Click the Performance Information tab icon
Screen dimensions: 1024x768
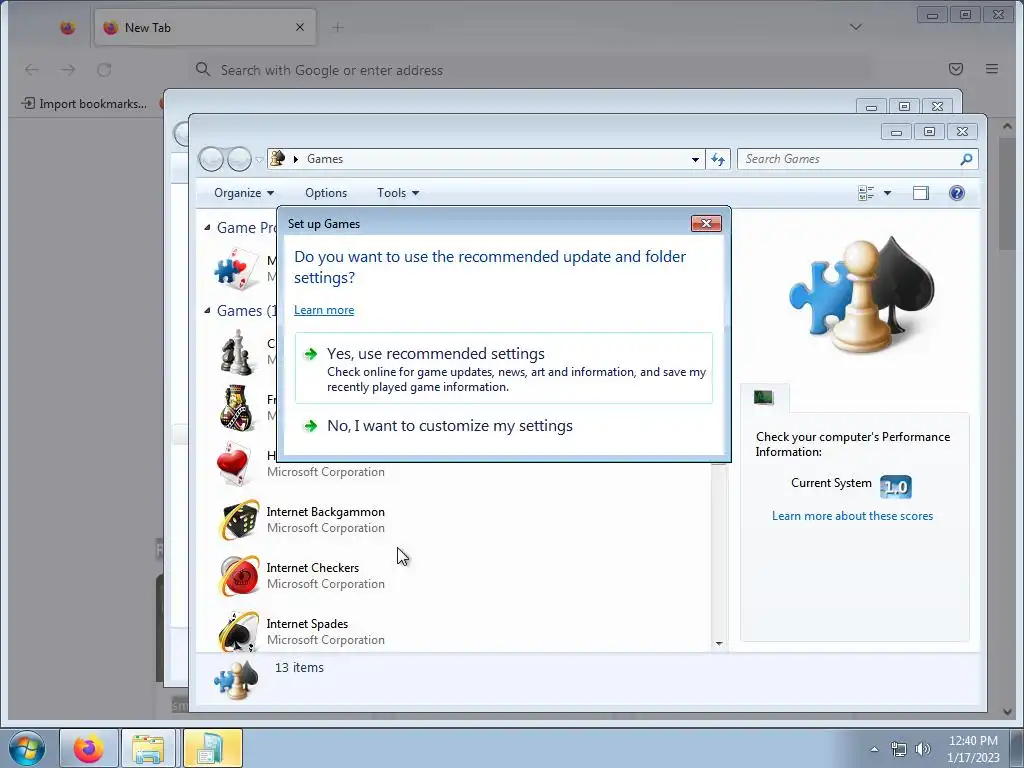point(764,397)
